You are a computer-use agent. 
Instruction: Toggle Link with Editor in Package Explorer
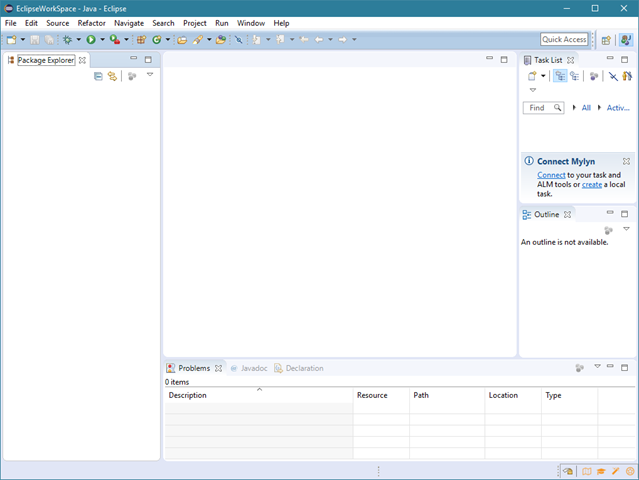click(x=112, y=76)
